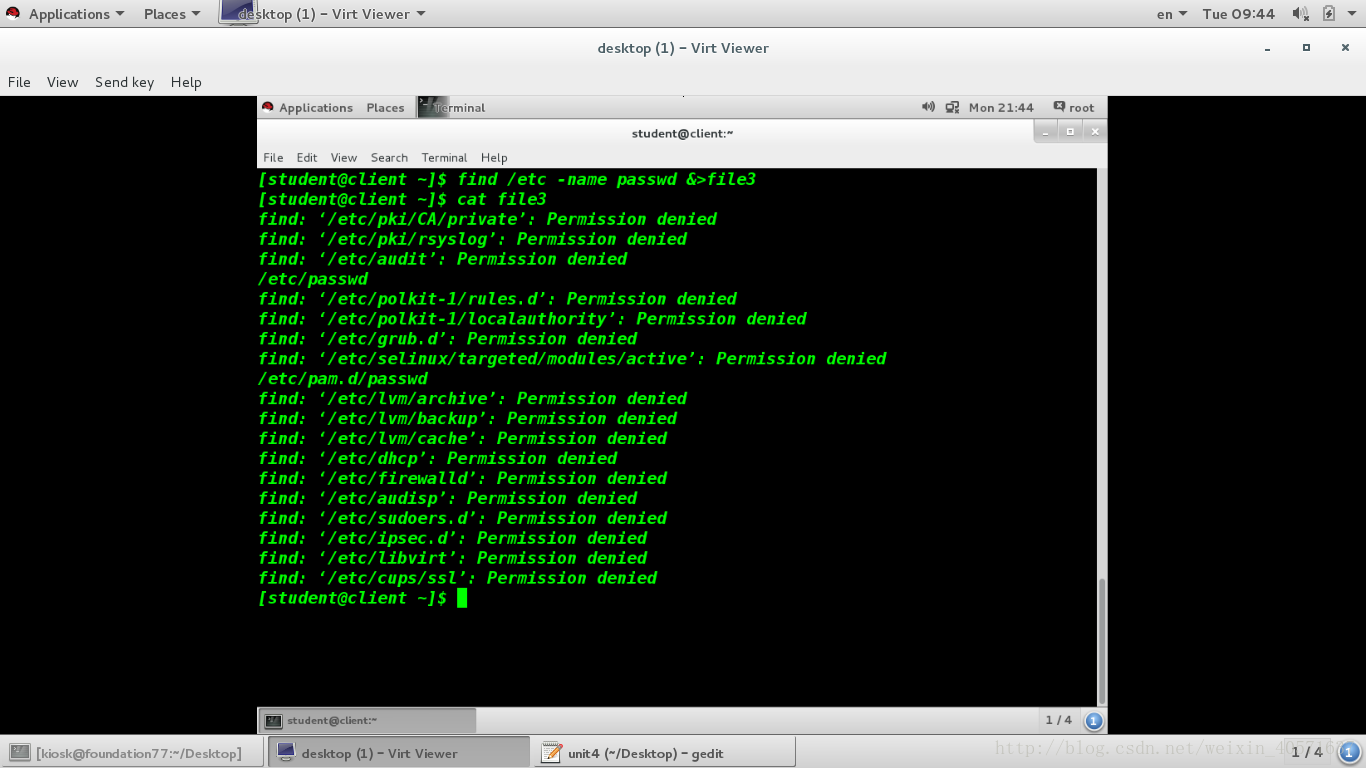Open the Virt Viewer File menu
Viewport: 1366px width, 768px height.
19,82
